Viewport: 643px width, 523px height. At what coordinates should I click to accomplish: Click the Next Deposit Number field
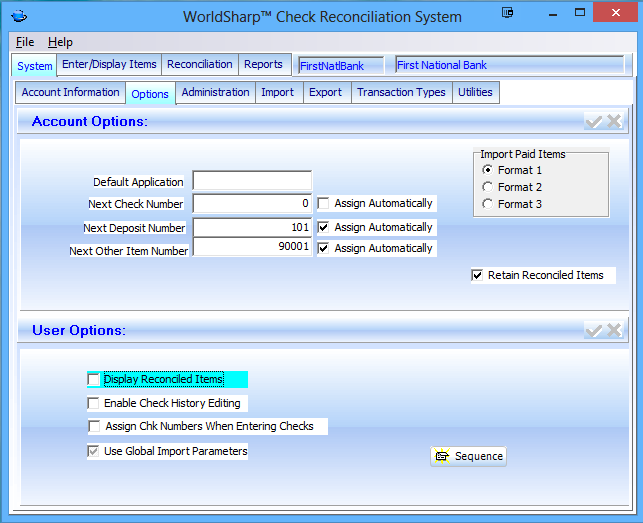click(x=252, y=227)
